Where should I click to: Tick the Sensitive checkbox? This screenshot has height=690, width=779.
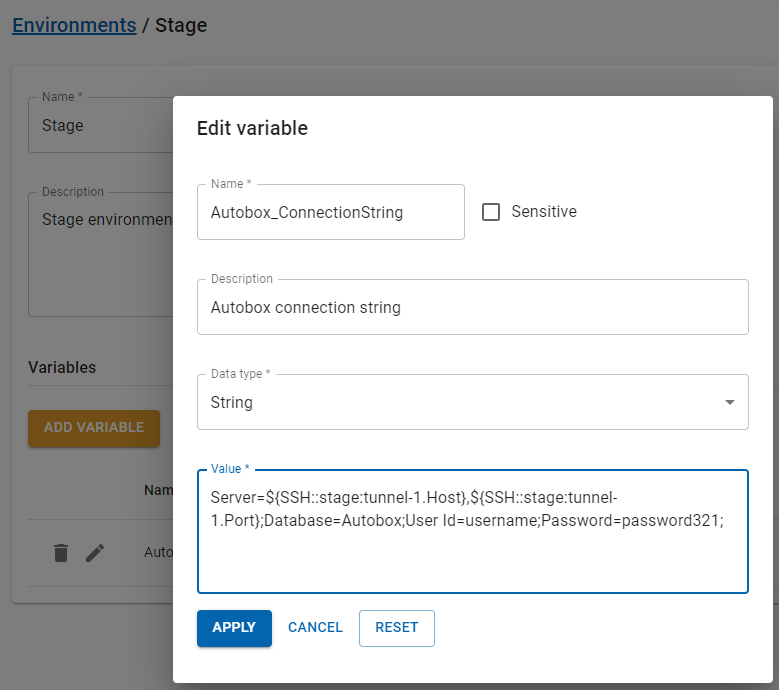[x=491, y=212]
